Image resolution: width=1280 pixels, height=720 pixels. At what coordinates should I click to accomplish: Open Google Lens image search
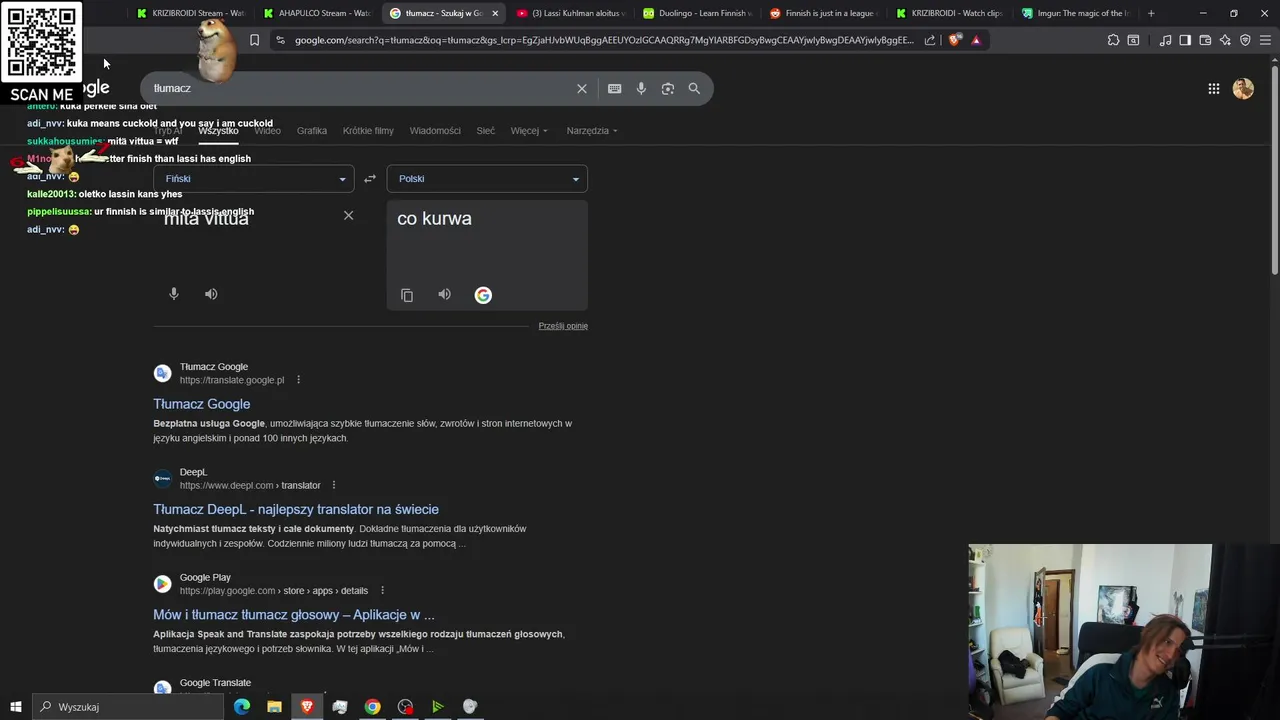pyautogui.click(x=668, y=88)
